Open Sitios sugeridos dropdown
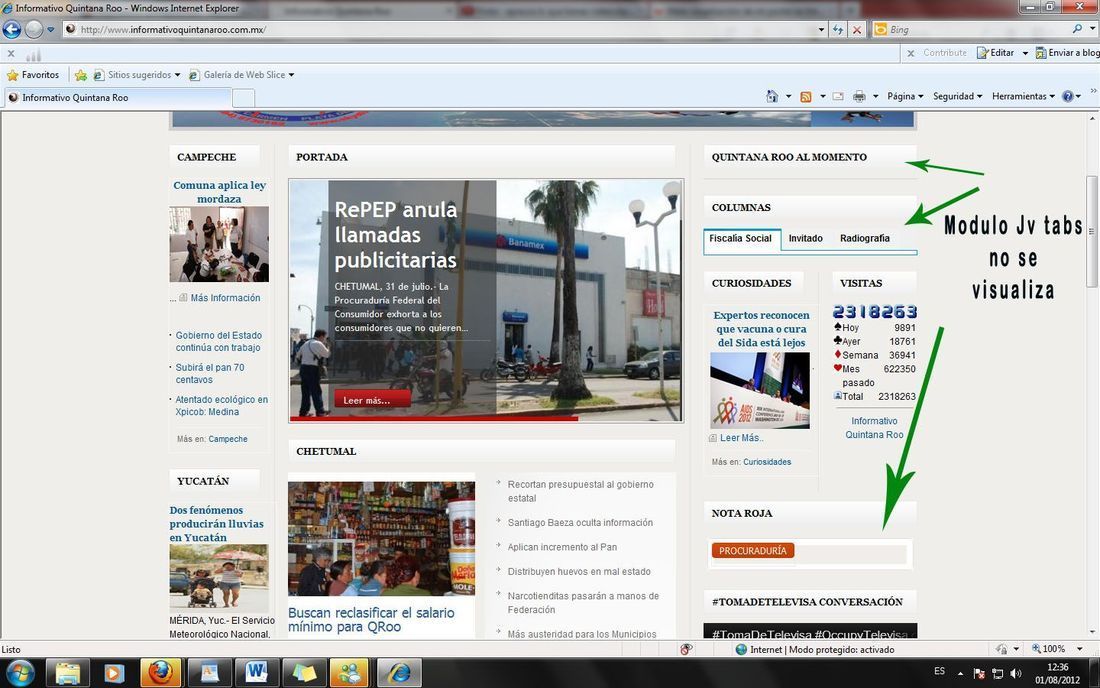 point(137,74)
